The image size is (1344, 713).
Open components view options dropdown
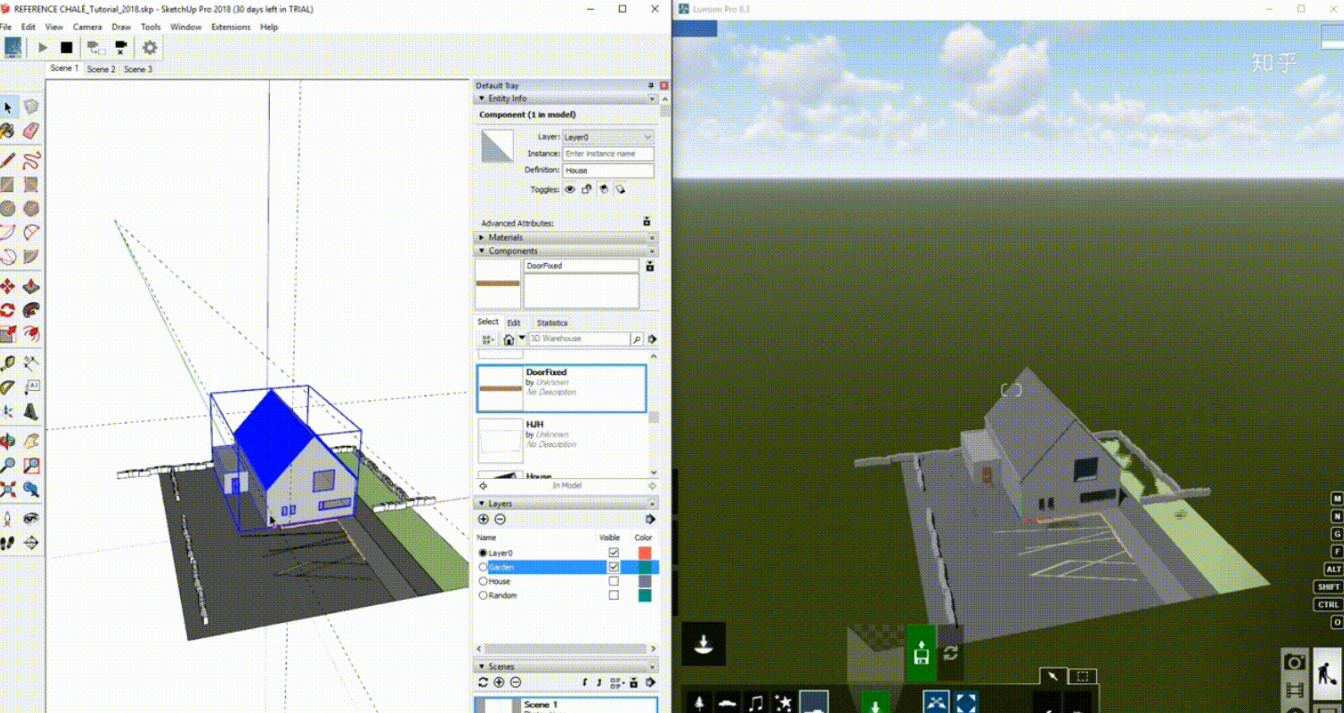488,339
